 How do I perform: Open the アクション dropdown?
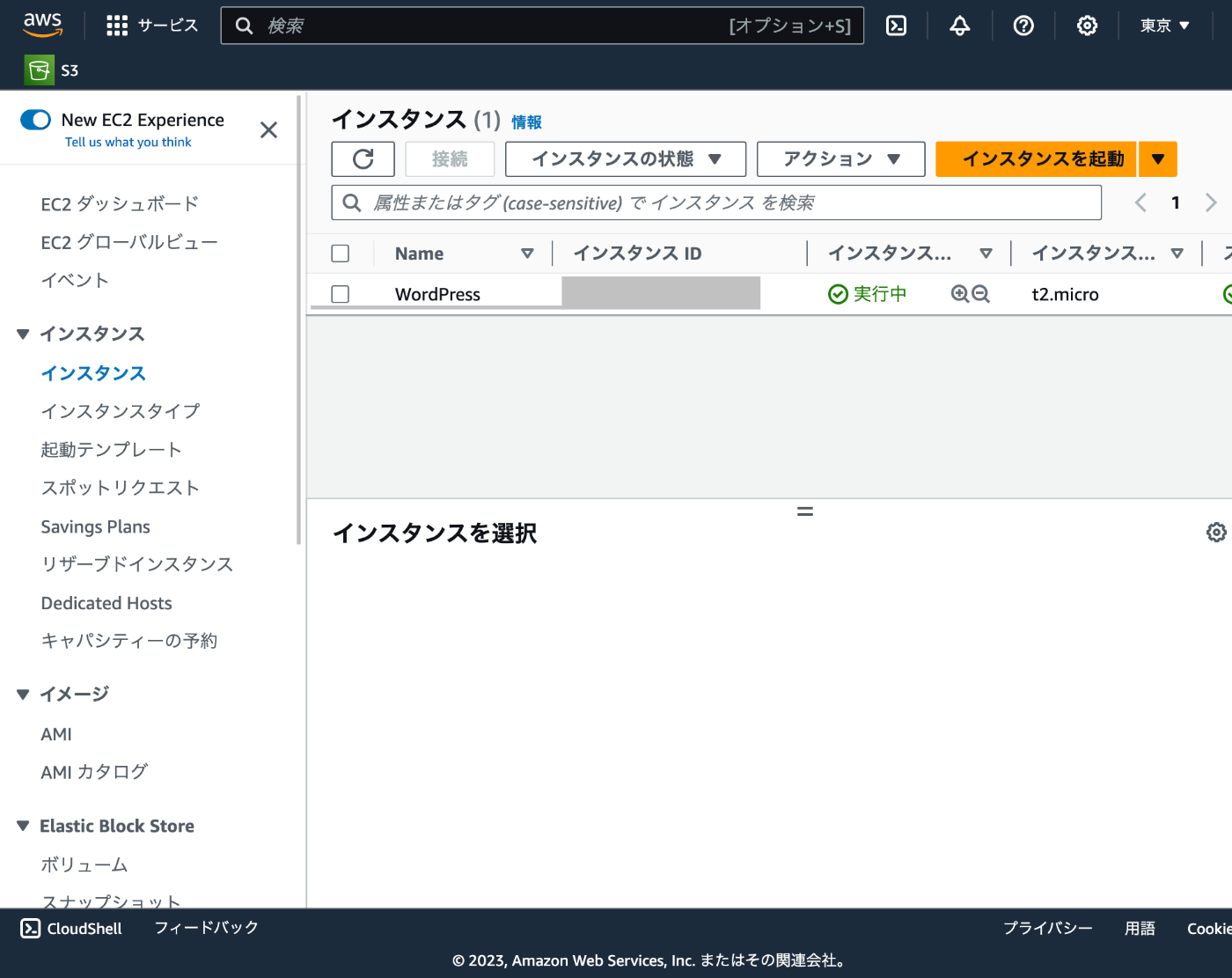click(x=841, y=159)
